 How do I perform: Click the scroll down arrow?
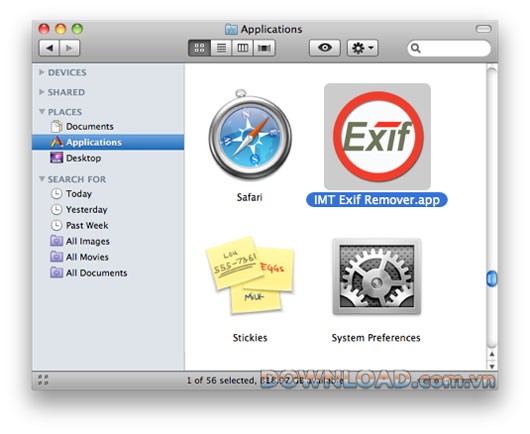coord(492,366)
